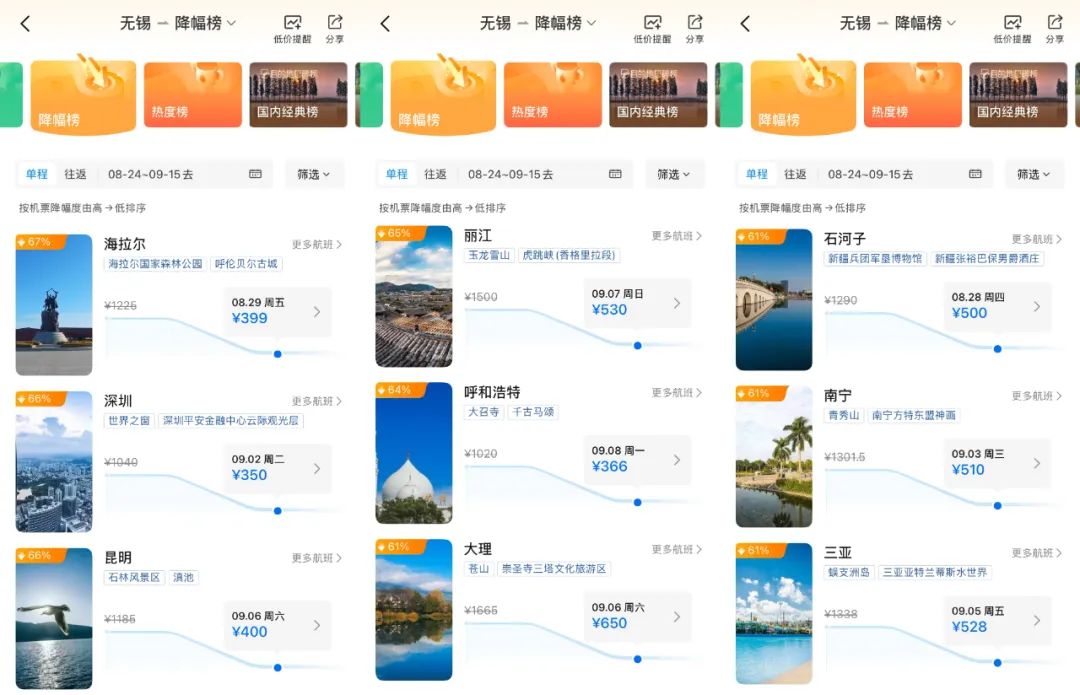Image resolution: width=1080 pixels, height=695 pixels.
Task: Open 更多航班 for 深圳
Action: tap(316, 401)
